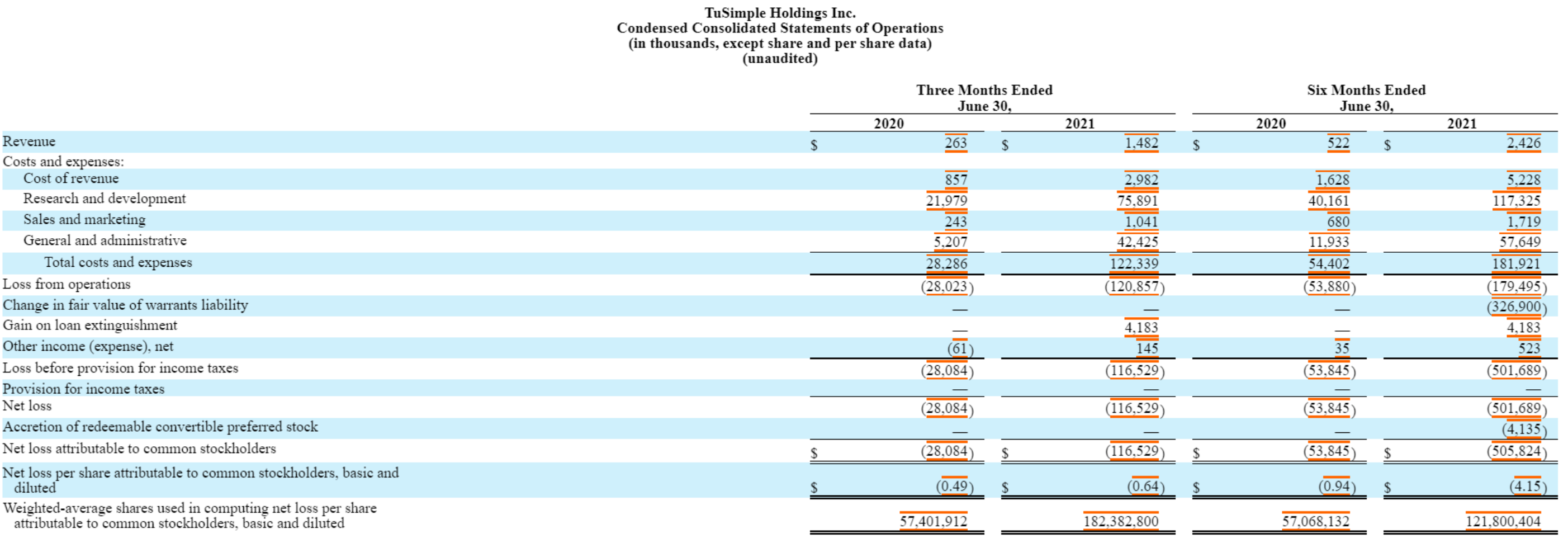Screen dimensions: 1568x543
Task: Click the total costs value "181,921"
Action: pos(1516,264)
